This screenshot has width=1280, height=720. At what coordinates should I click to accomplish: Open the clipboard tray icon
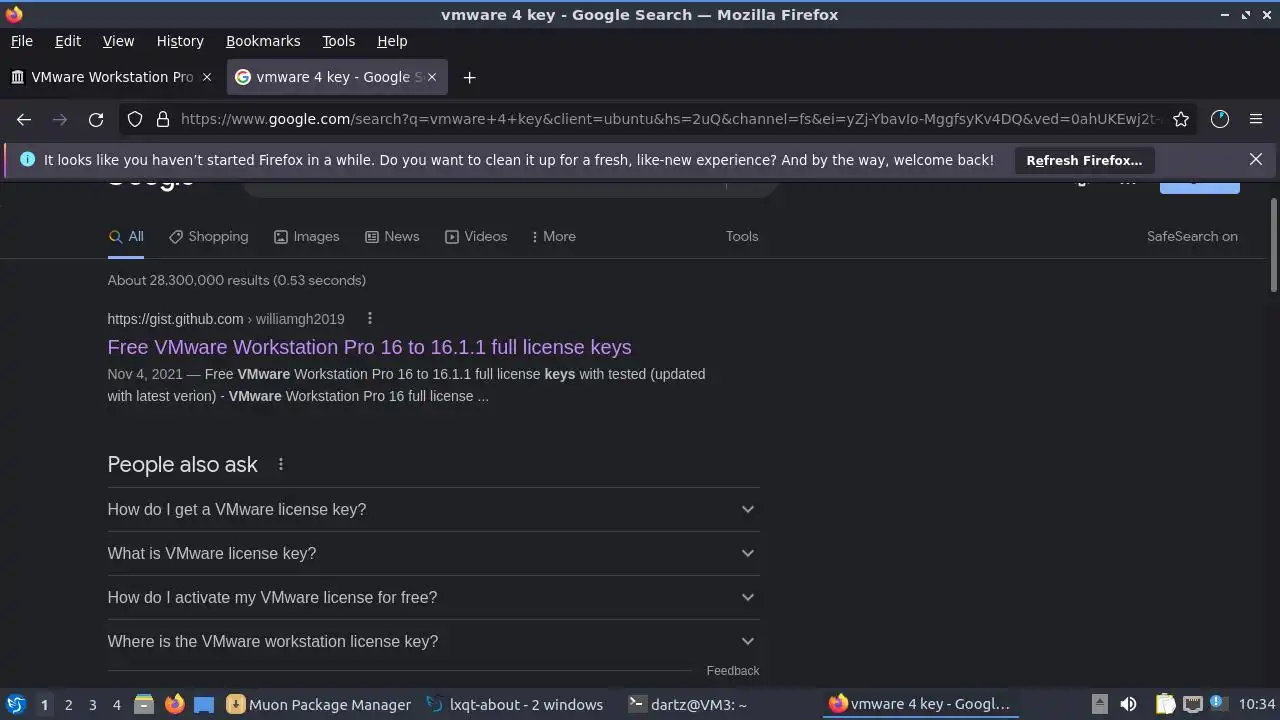coord(1165,704)
